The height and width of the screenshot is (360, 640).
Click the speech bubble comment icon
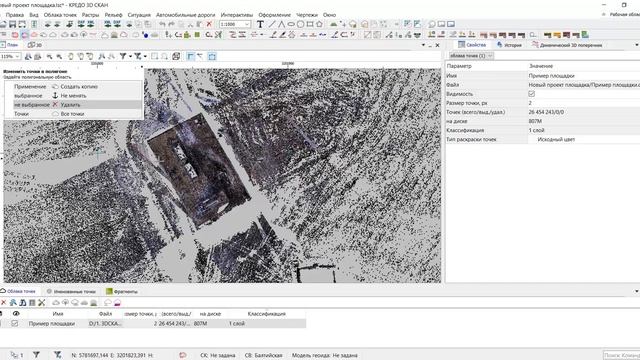click(x=432, y=24)
